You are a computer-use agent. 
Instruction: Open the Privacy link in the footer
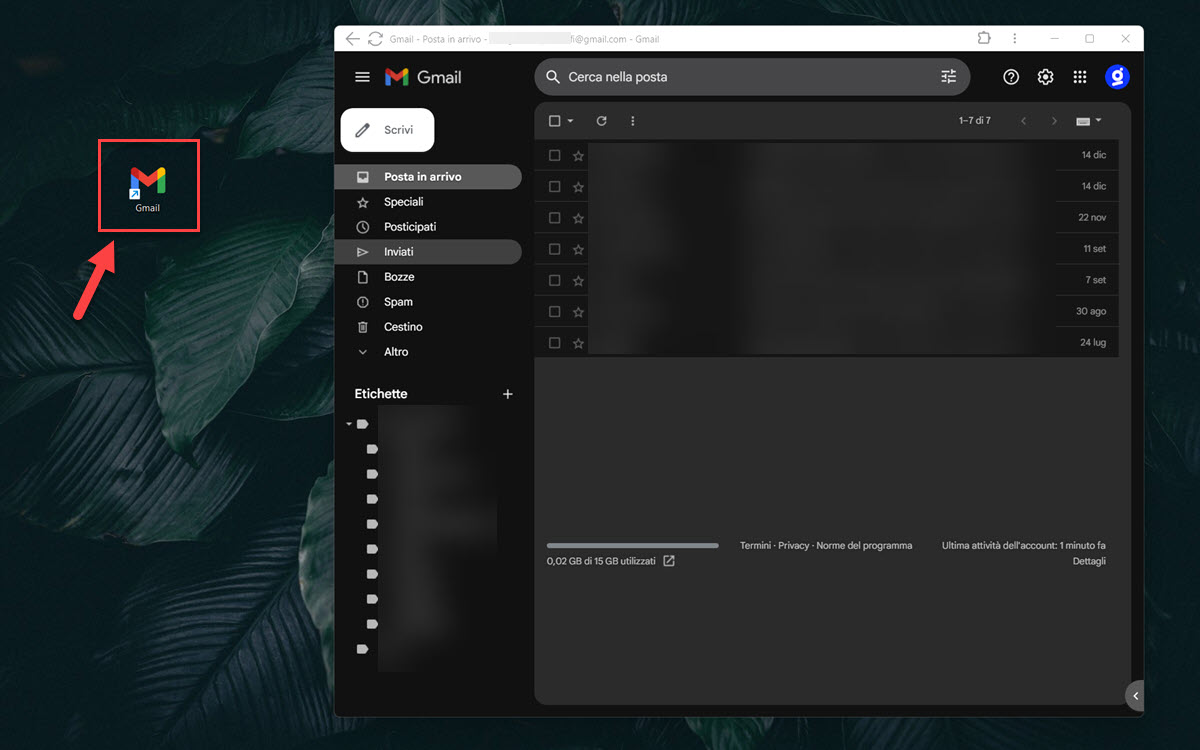(793, 545)
